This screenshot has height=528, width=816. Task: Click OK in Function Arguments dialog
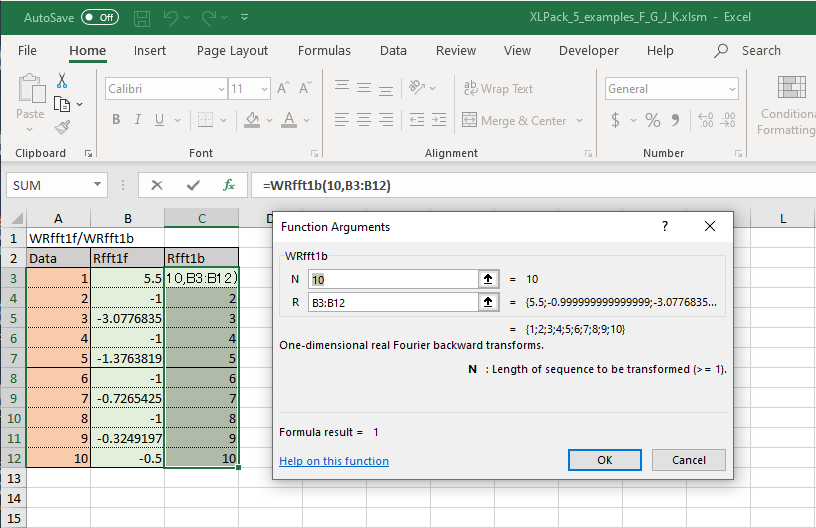pyautogui.click(x=605, y=460)
